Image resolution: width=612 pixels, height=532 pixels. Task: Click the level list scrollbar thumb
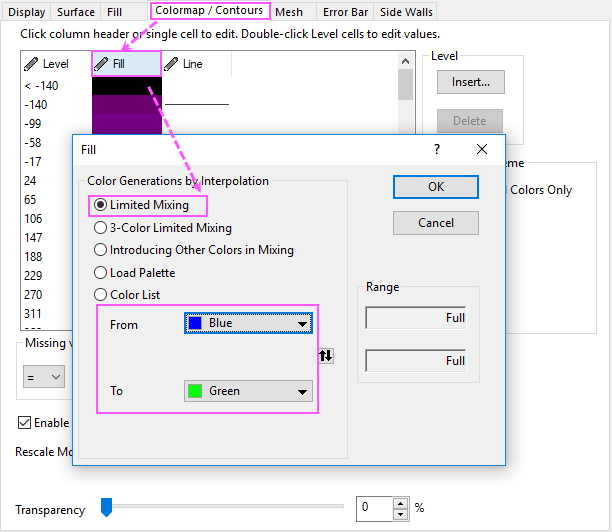(x=406, y=85)
